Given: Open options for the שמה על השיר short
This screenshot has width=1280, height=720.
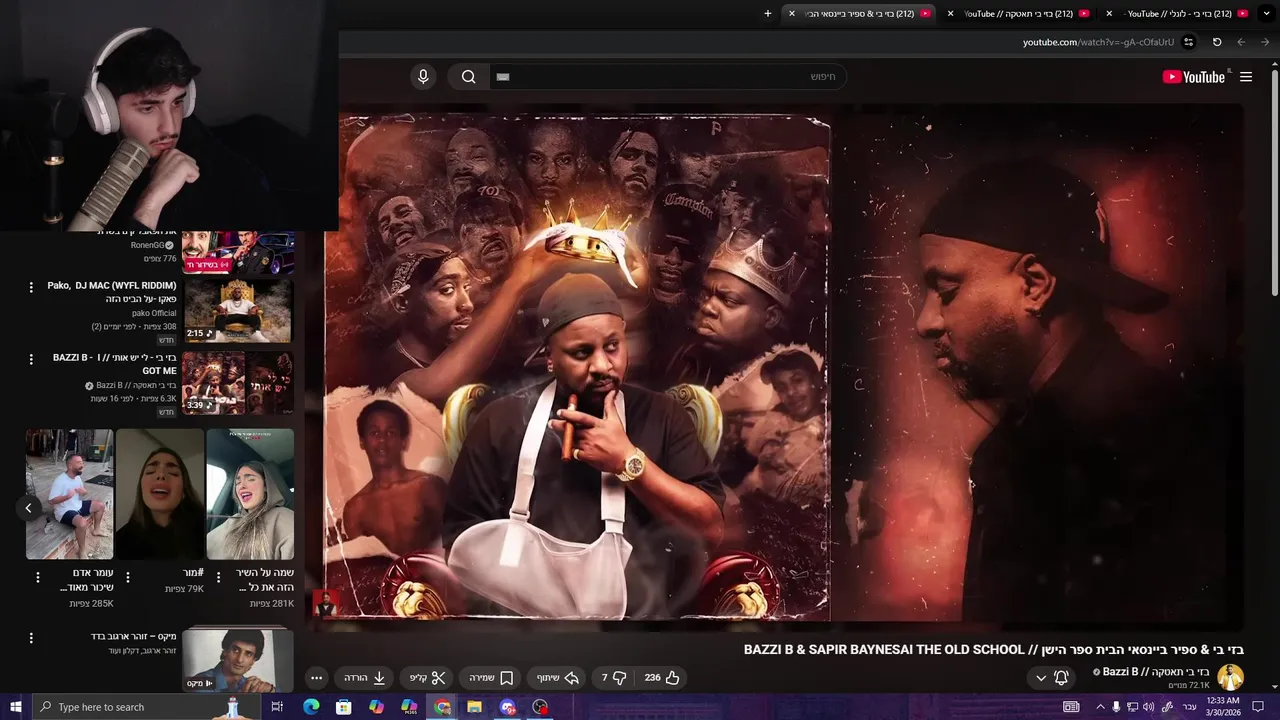Looking at the screenshot, I should coord(218,577).
